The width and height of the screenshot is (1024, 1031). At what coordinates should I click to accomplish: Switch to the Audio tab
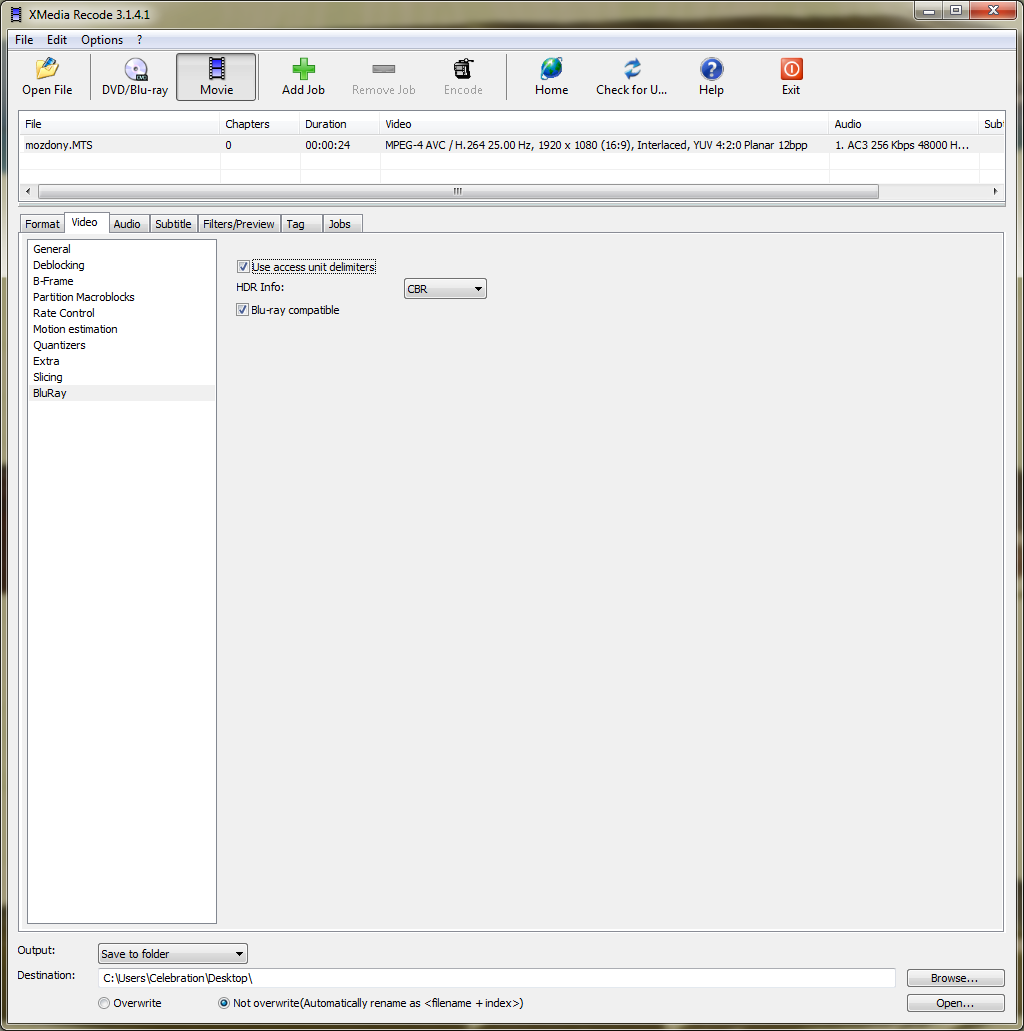click(x=127, y=224)
